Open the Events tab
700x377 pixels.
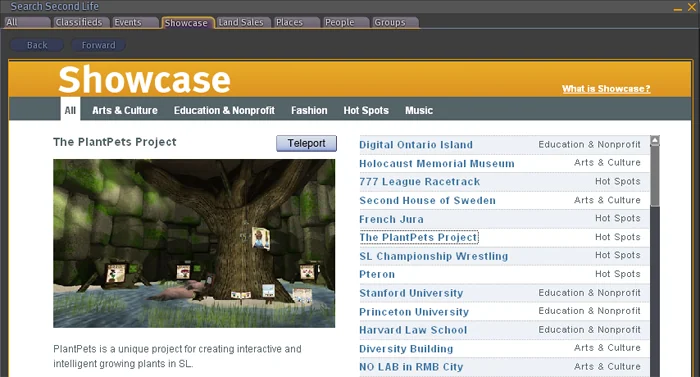134,22
